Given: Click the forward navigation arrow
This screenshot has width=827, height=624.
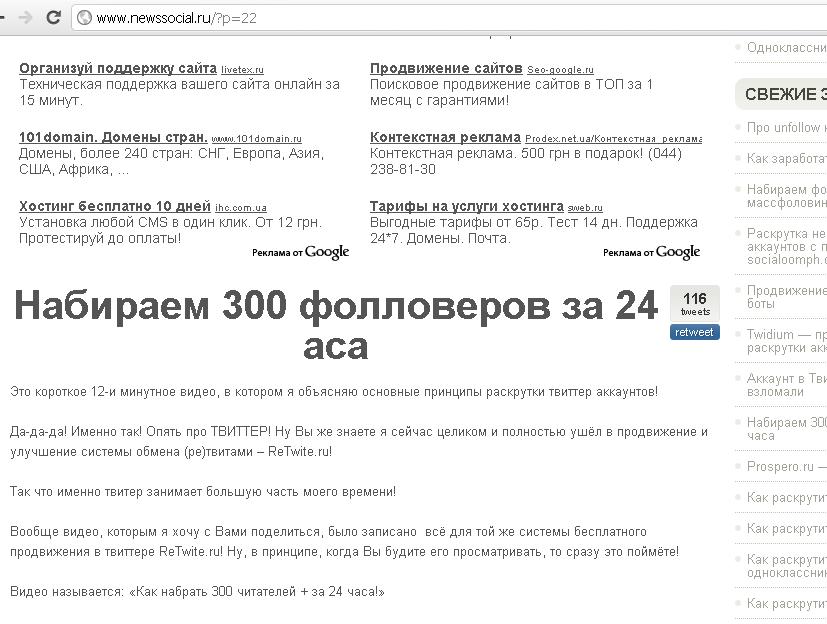Looking at the screenshot, I should pyautogui.click(x=25, y=18).
